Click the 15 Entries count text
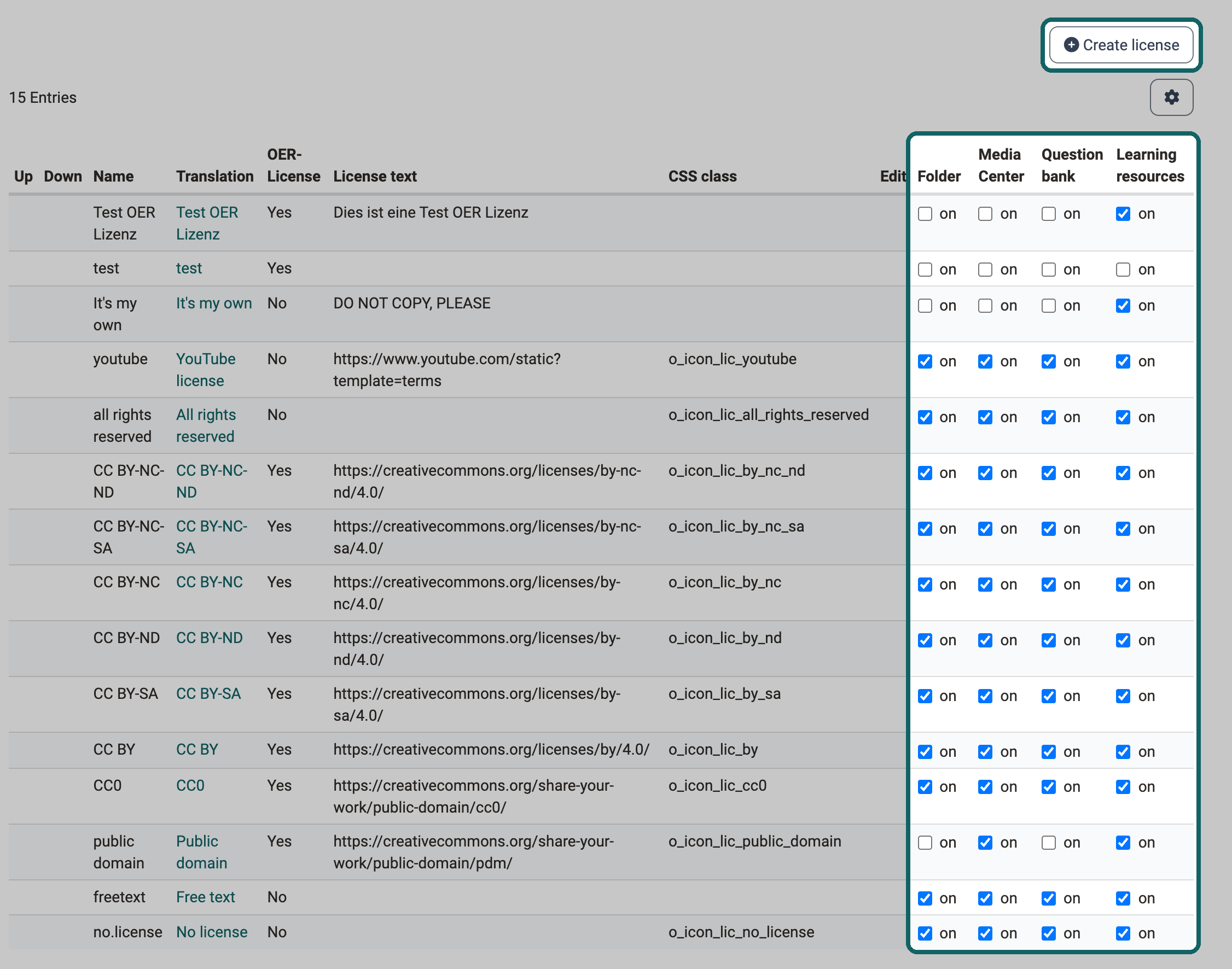This screenshot has width=1232, height=969. tap(43, 97)
